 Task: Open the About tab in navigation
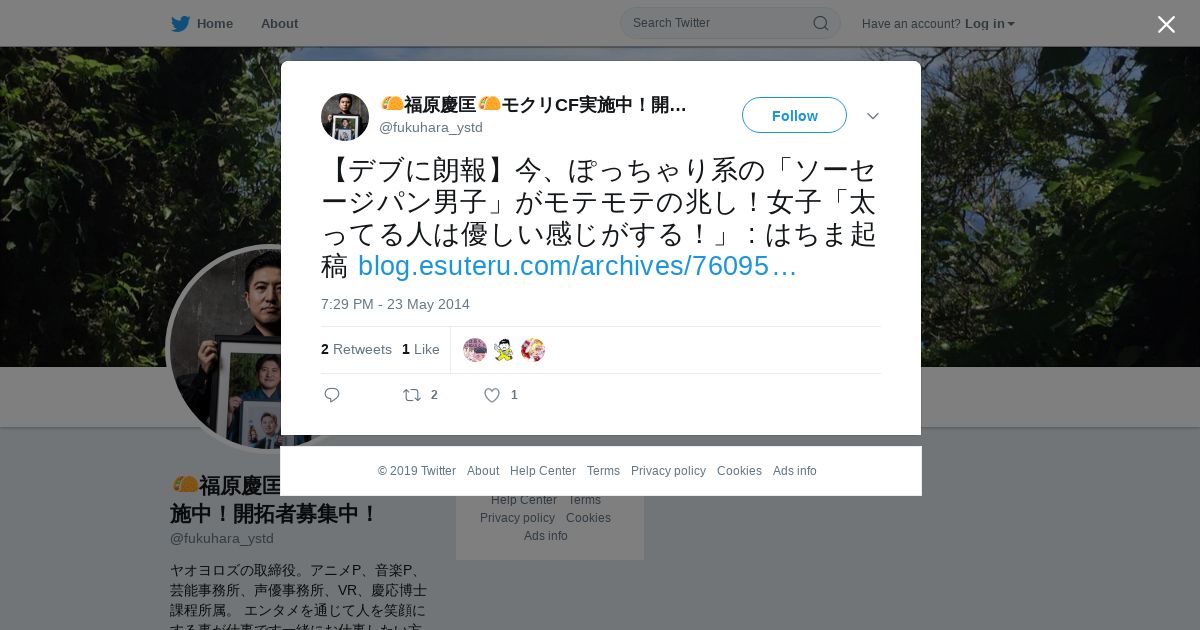(x=279, y=23)
